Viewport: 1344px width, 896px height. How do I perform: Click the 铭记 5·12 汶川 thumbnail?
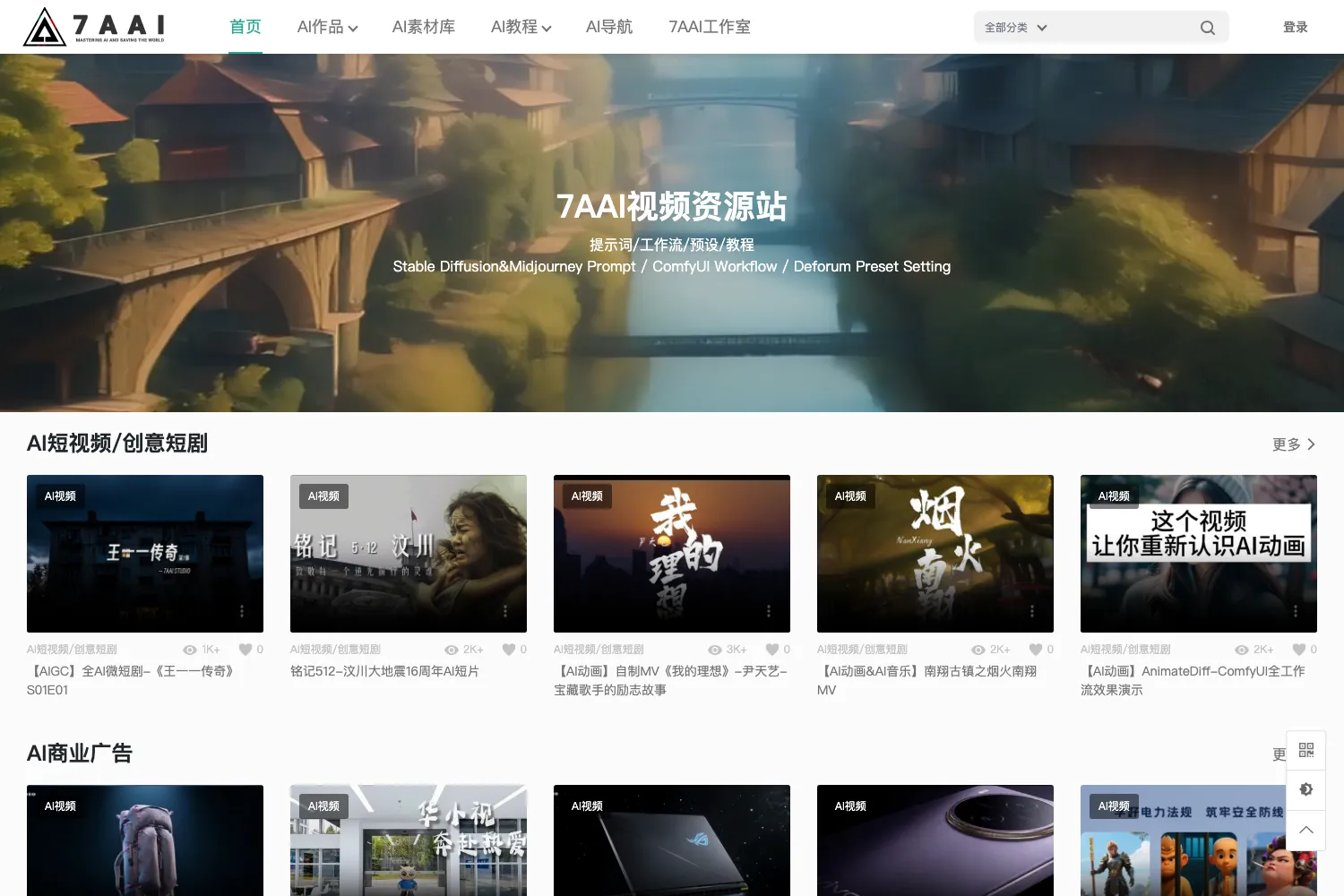click(x=409, y=554)
